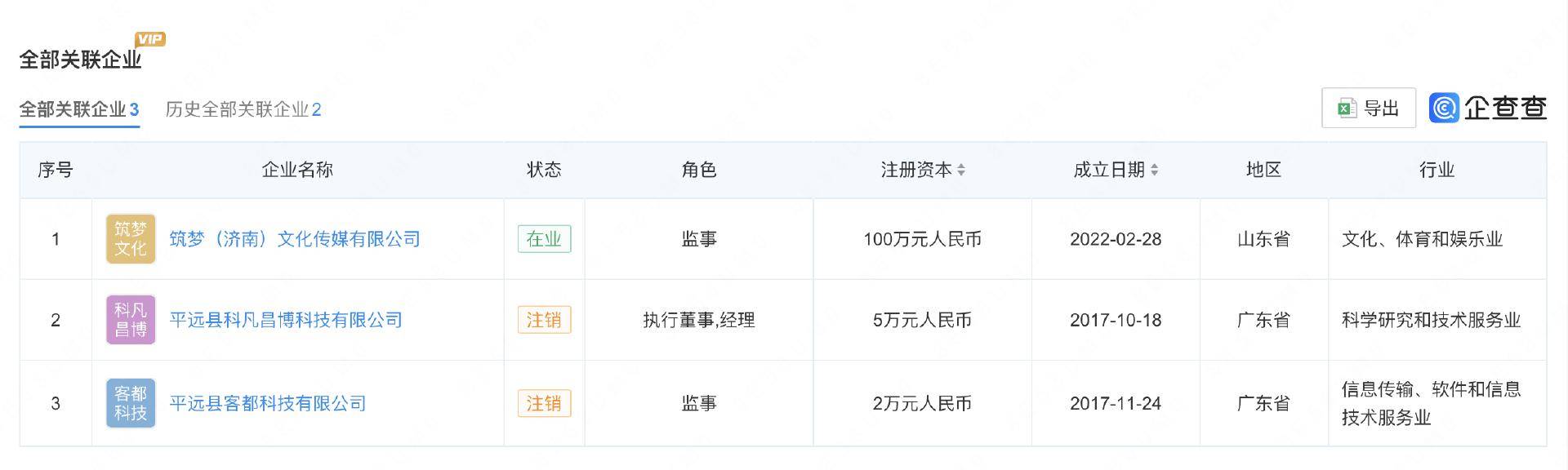
Task: Click the Qichacha logo
Action: point(1487,109)
